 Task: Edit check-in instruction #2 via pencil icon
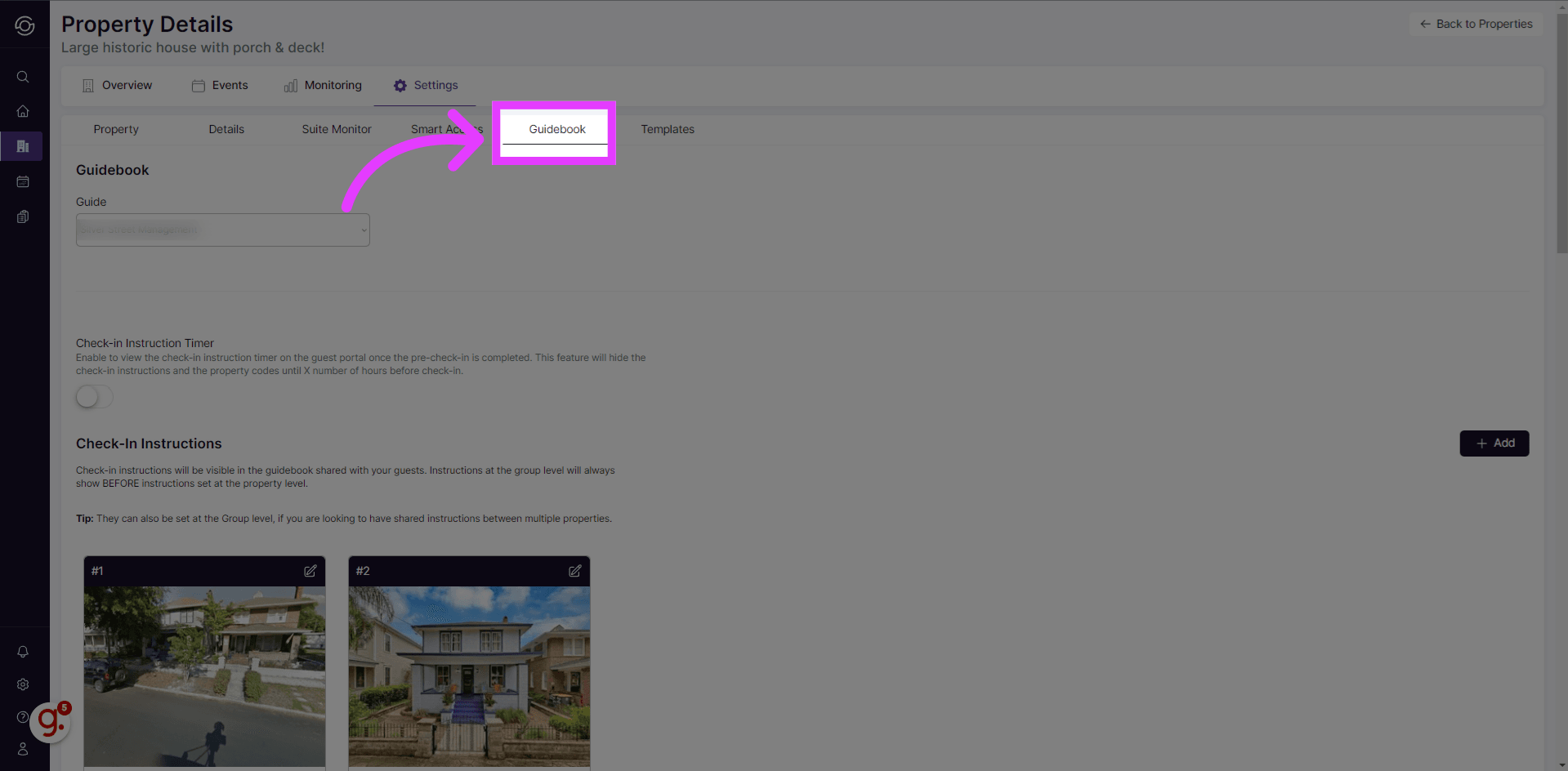pyautogui.click(x=574, y=571)
